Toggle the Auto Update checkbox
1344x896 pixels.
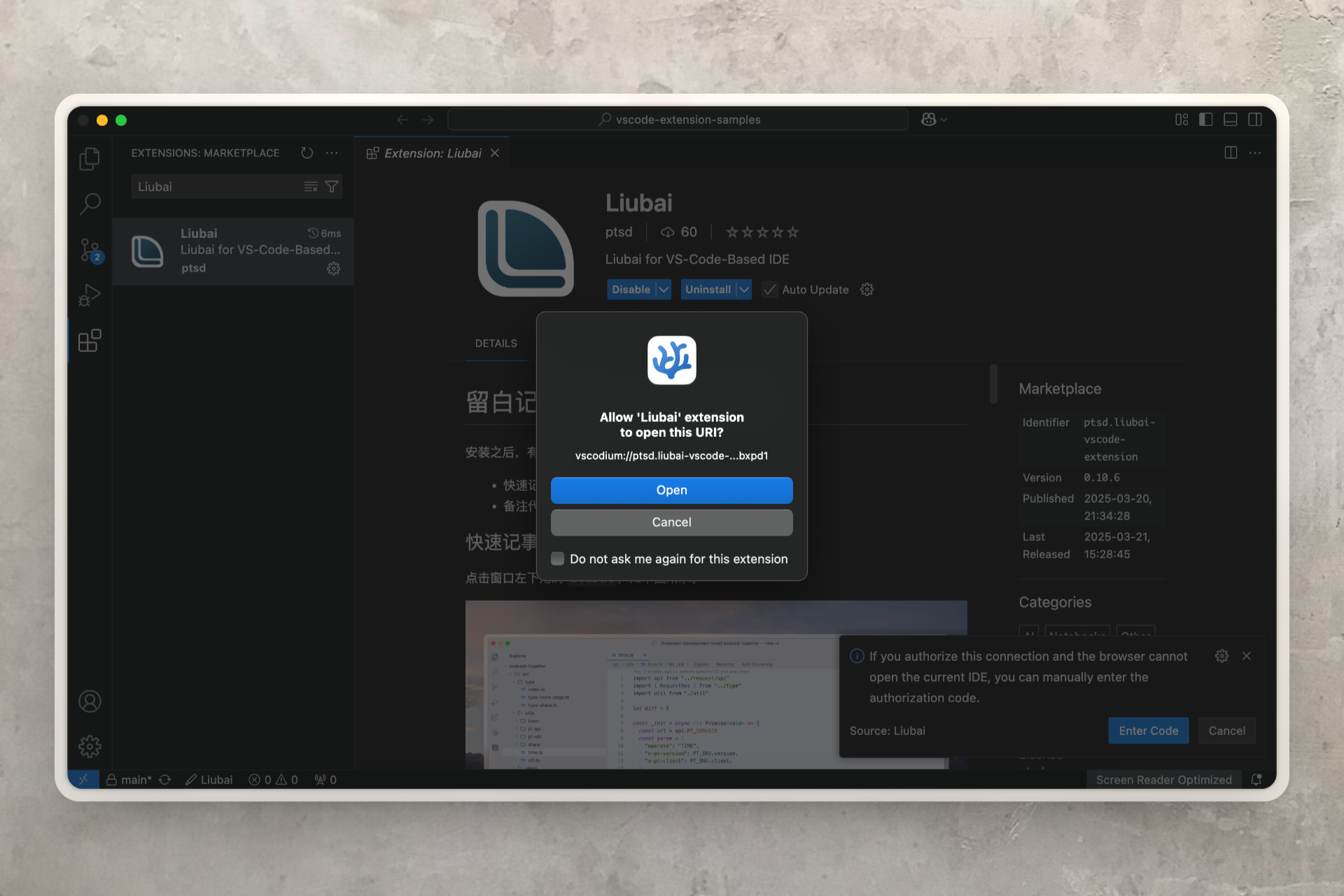[770, 290]
